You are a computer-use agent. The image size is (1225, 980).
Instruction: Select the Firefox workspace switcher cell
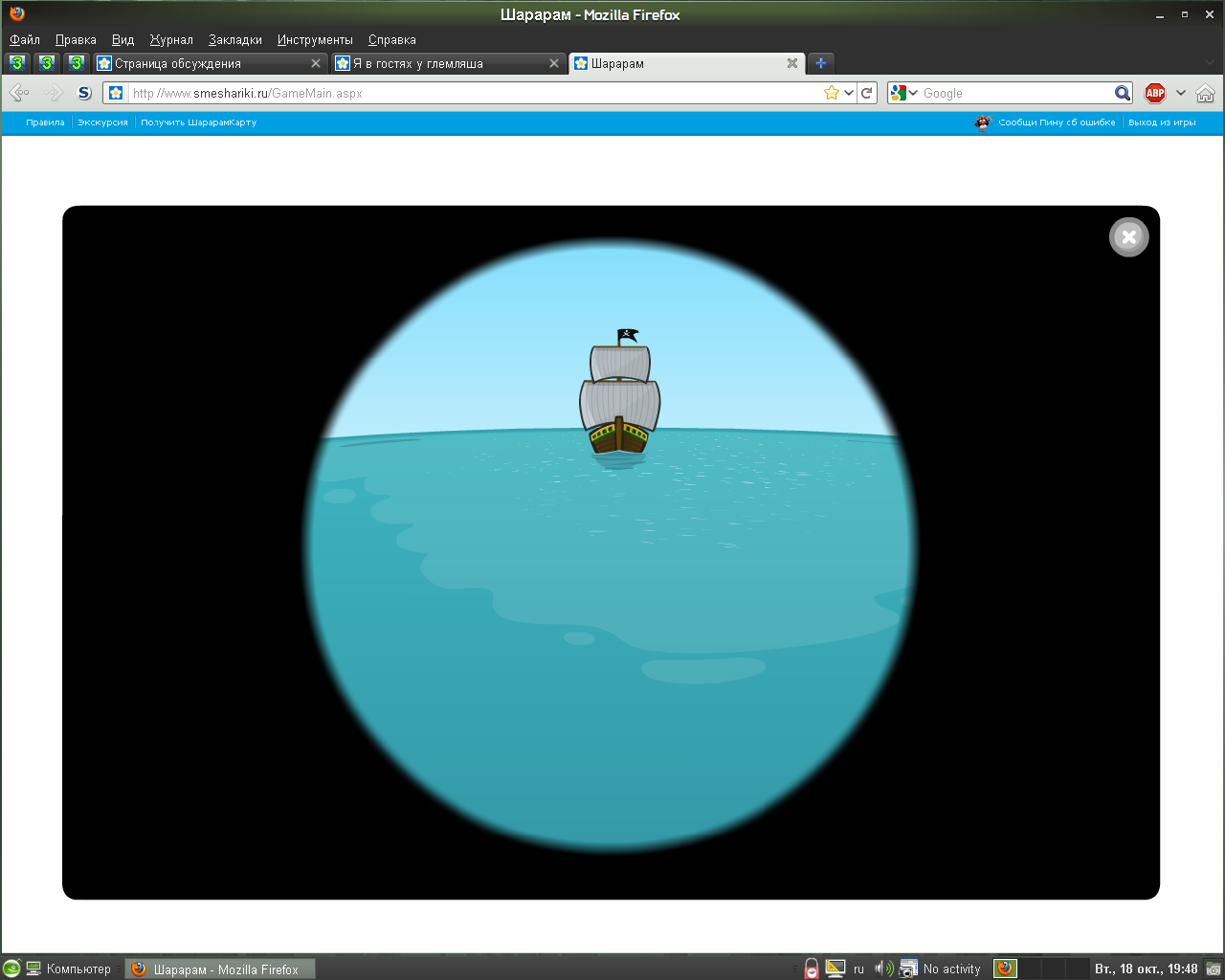coord(1005,969)
